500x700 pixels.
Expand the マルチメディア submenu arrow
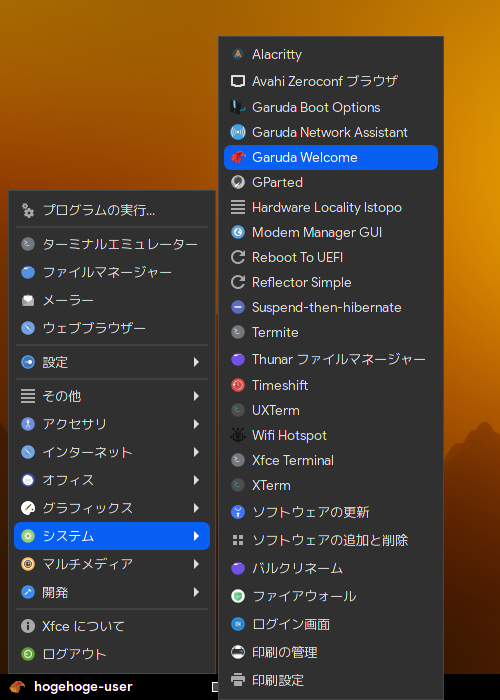pos(196,564)
